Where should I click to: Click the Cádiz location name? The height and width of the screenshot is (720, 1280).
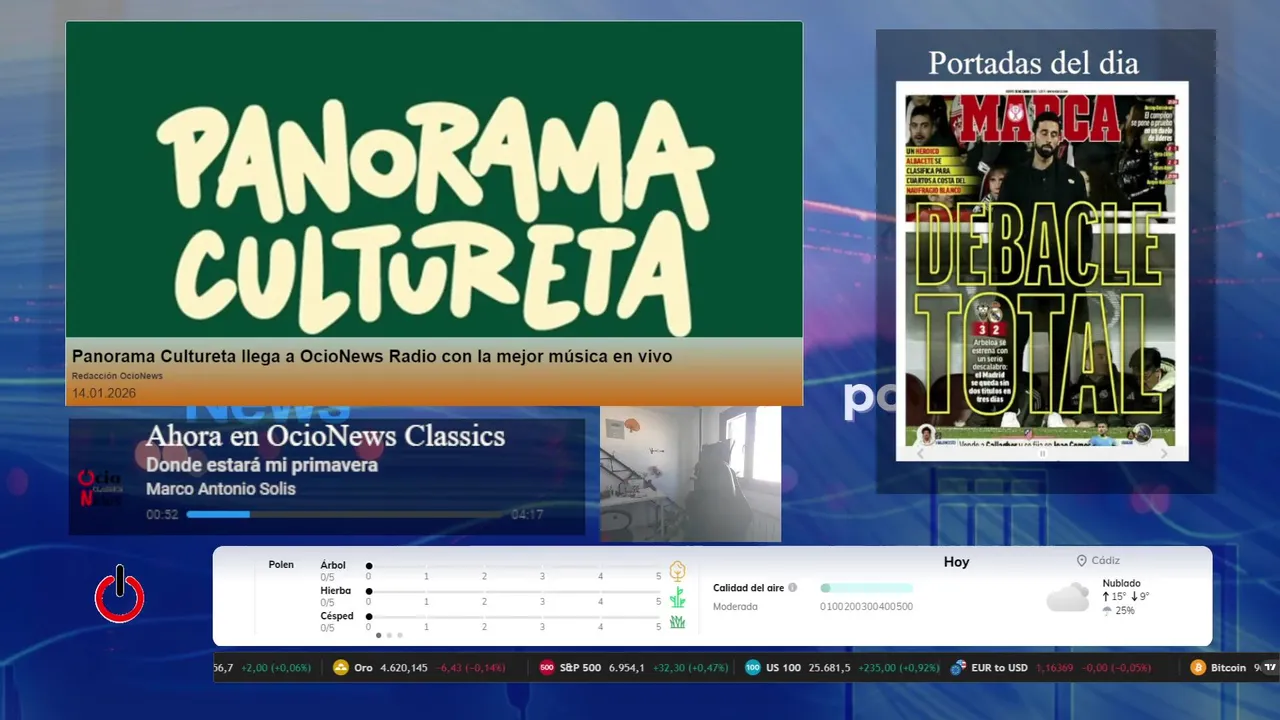coord(1106,561)
